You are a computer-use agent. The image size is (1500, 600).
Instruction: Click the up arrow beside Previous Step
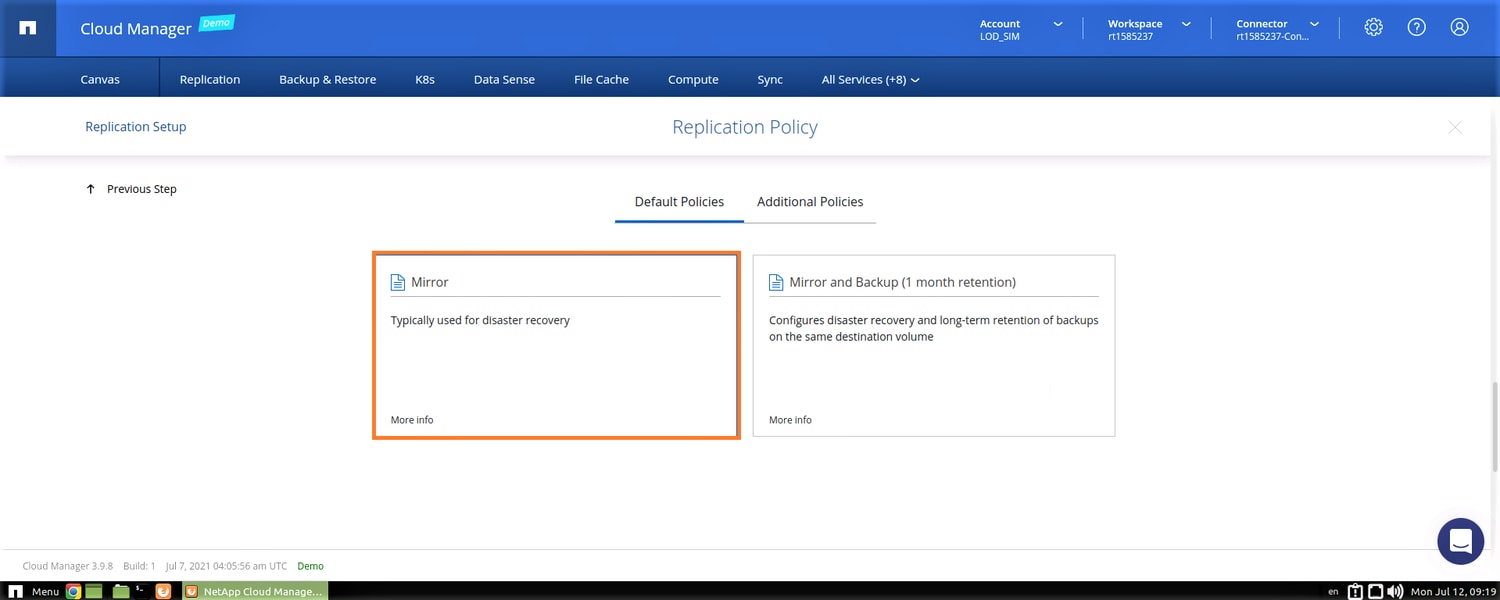[x=91, y=189]
